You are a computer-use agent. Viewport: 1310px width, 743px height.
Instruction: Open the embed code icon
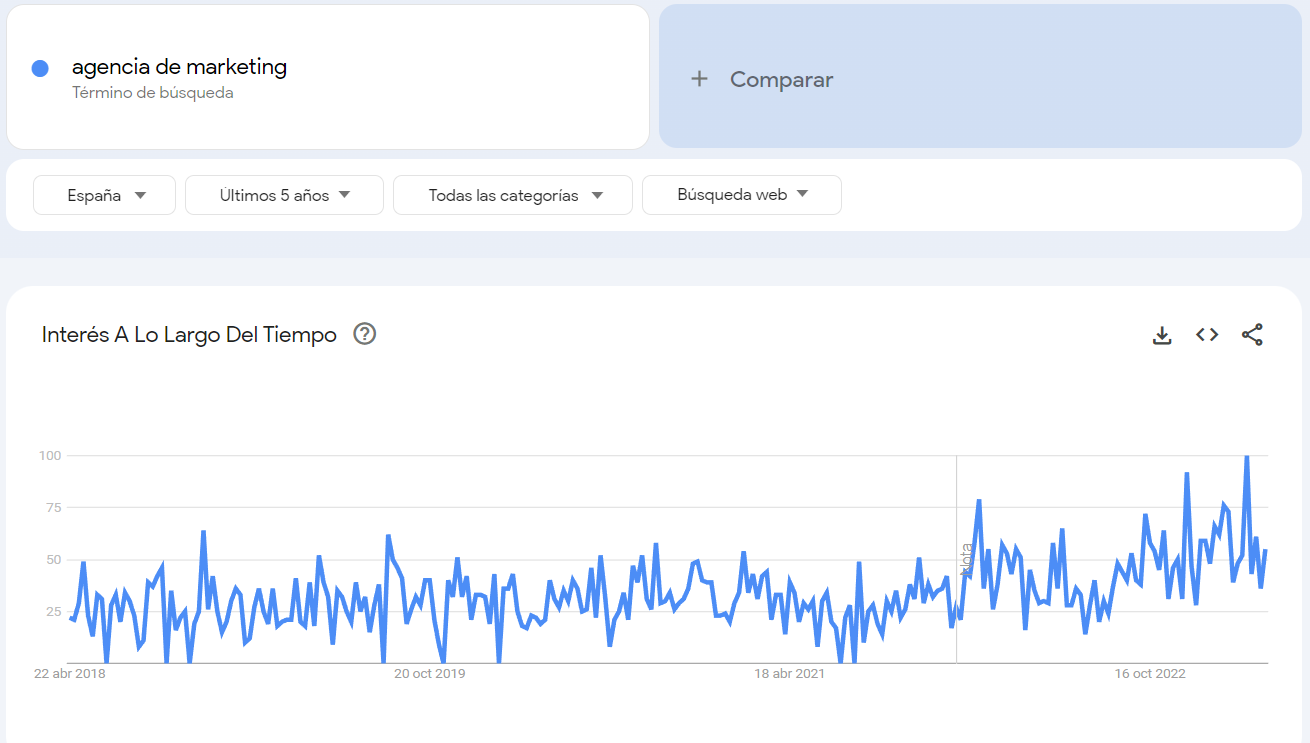[1207, 335]
